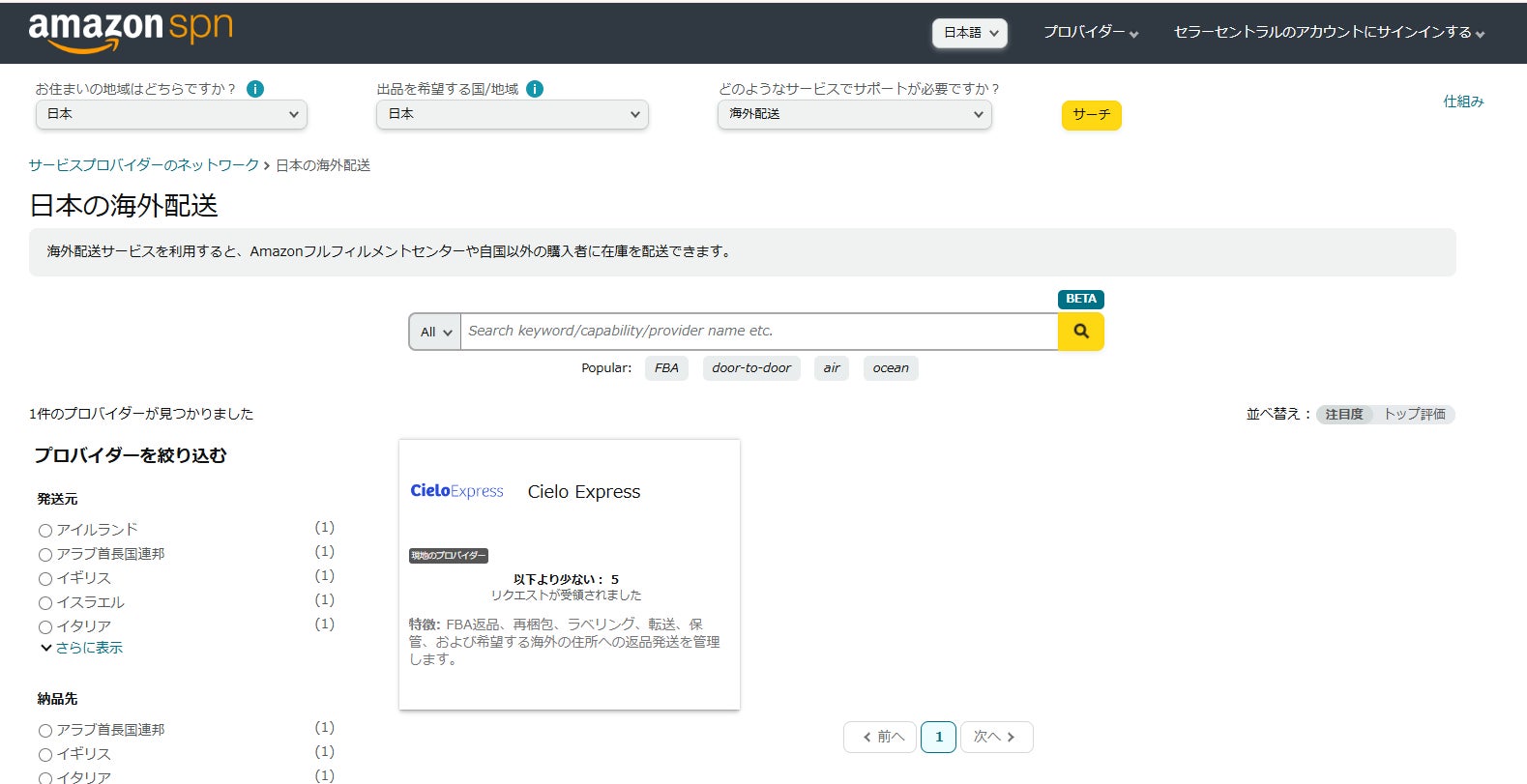Viewport: 1527px width, 784px height.
Task: Select the イタリア radio under 納品先
Action: [x=45, y=778]
